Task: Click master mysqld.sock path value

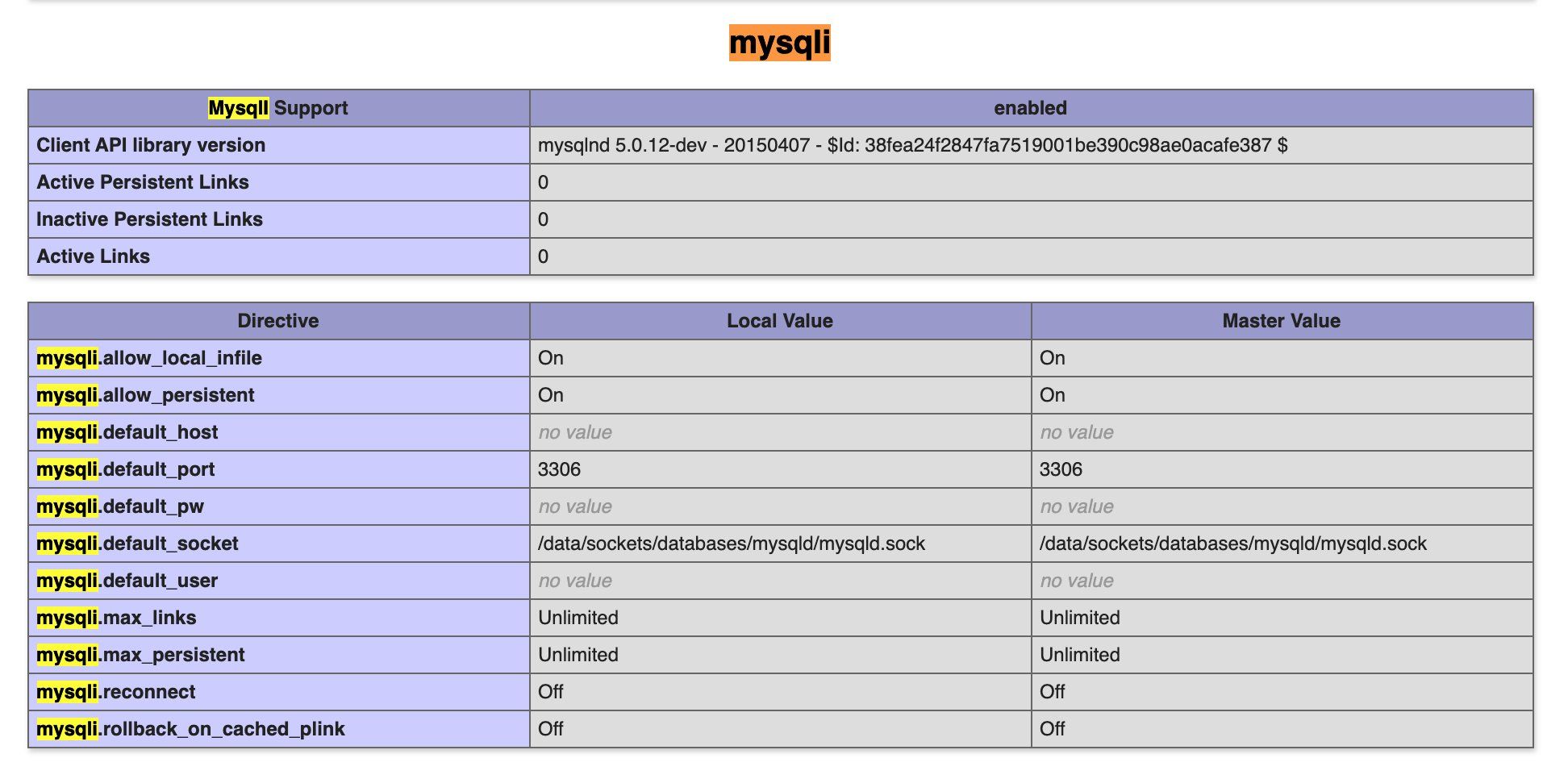Action: pyautogui.click(x=1233, y=544)
